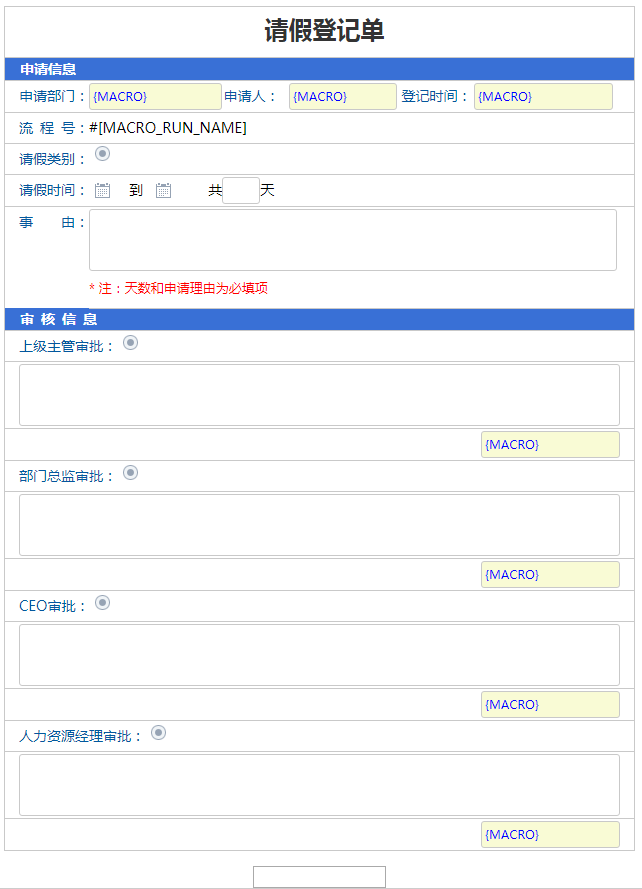Click the leave start date calendar icon
This screenshot has width=642, height=889.
[102, 190]
